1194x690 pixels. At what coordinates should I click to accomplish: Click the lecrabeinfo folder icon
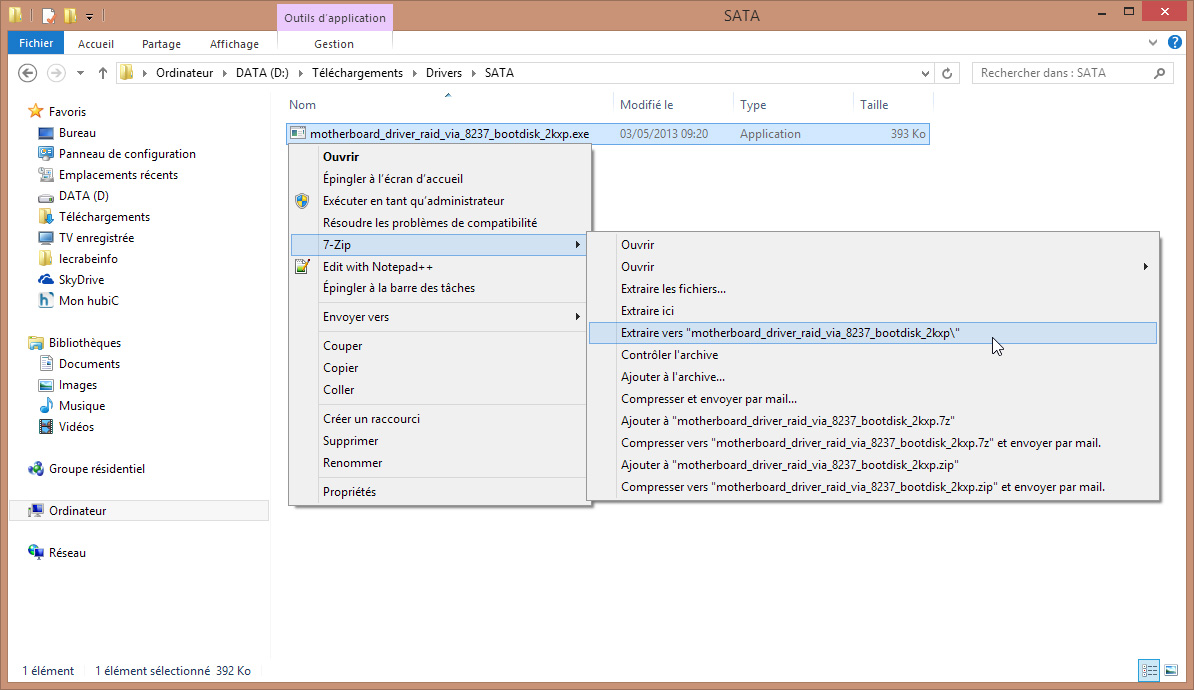point(46,258)
